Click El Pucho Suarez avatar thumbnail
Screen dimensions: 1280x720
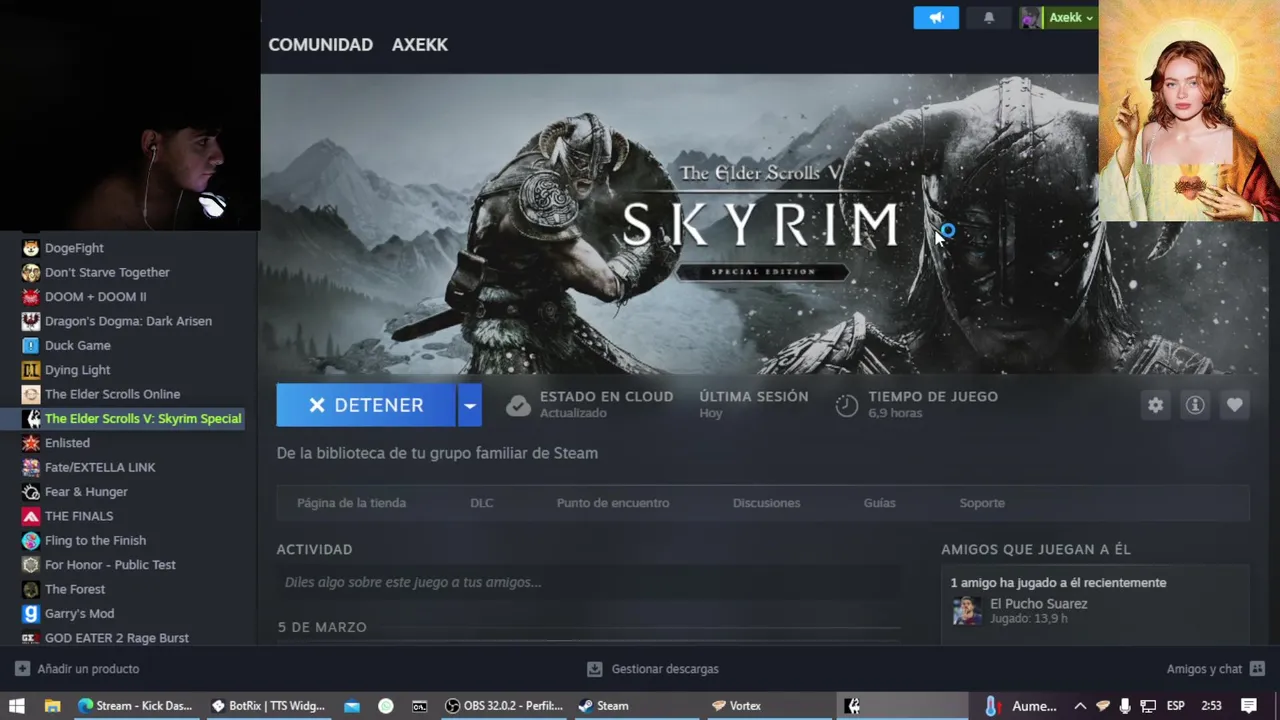click(966, 611)
